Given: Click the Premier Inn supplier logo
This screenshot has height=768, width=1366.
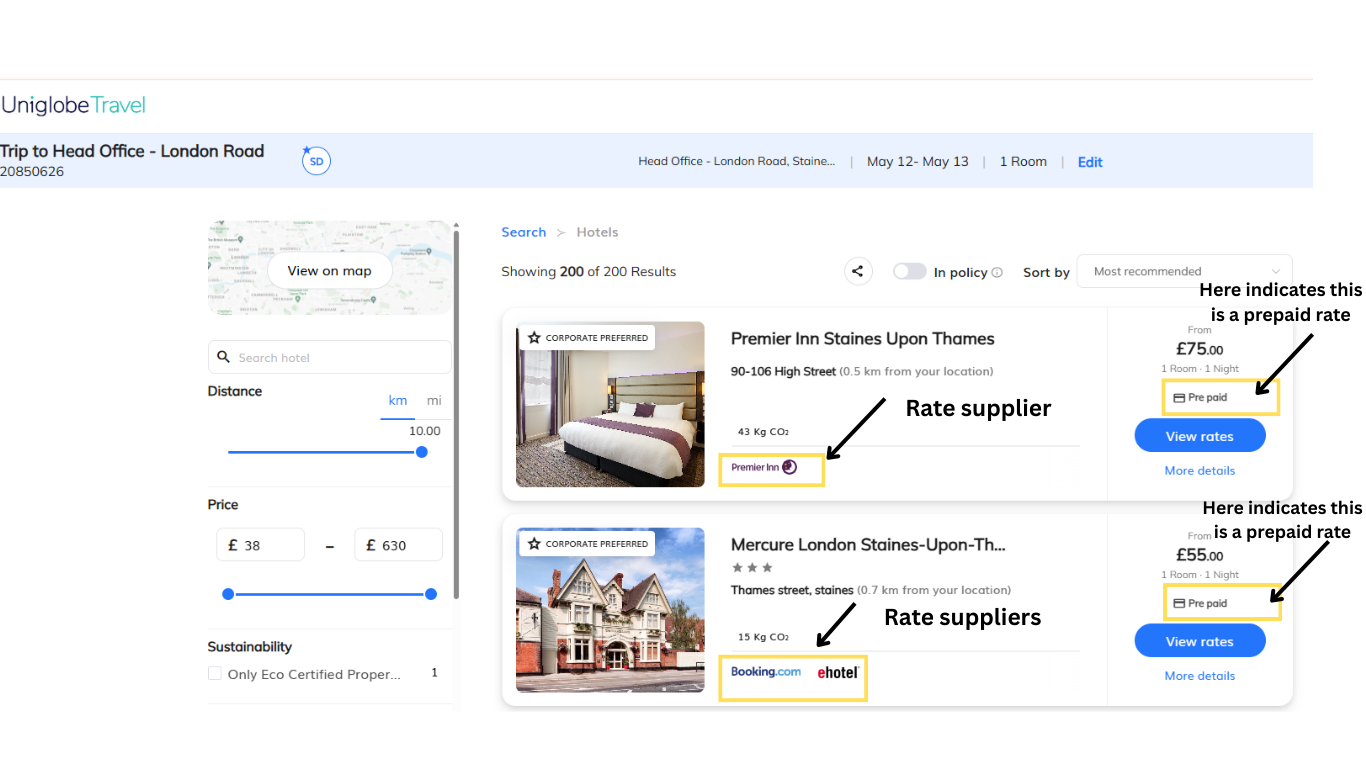Looking at the screenshot, I should pyautogui.click(x=764, y=467).
